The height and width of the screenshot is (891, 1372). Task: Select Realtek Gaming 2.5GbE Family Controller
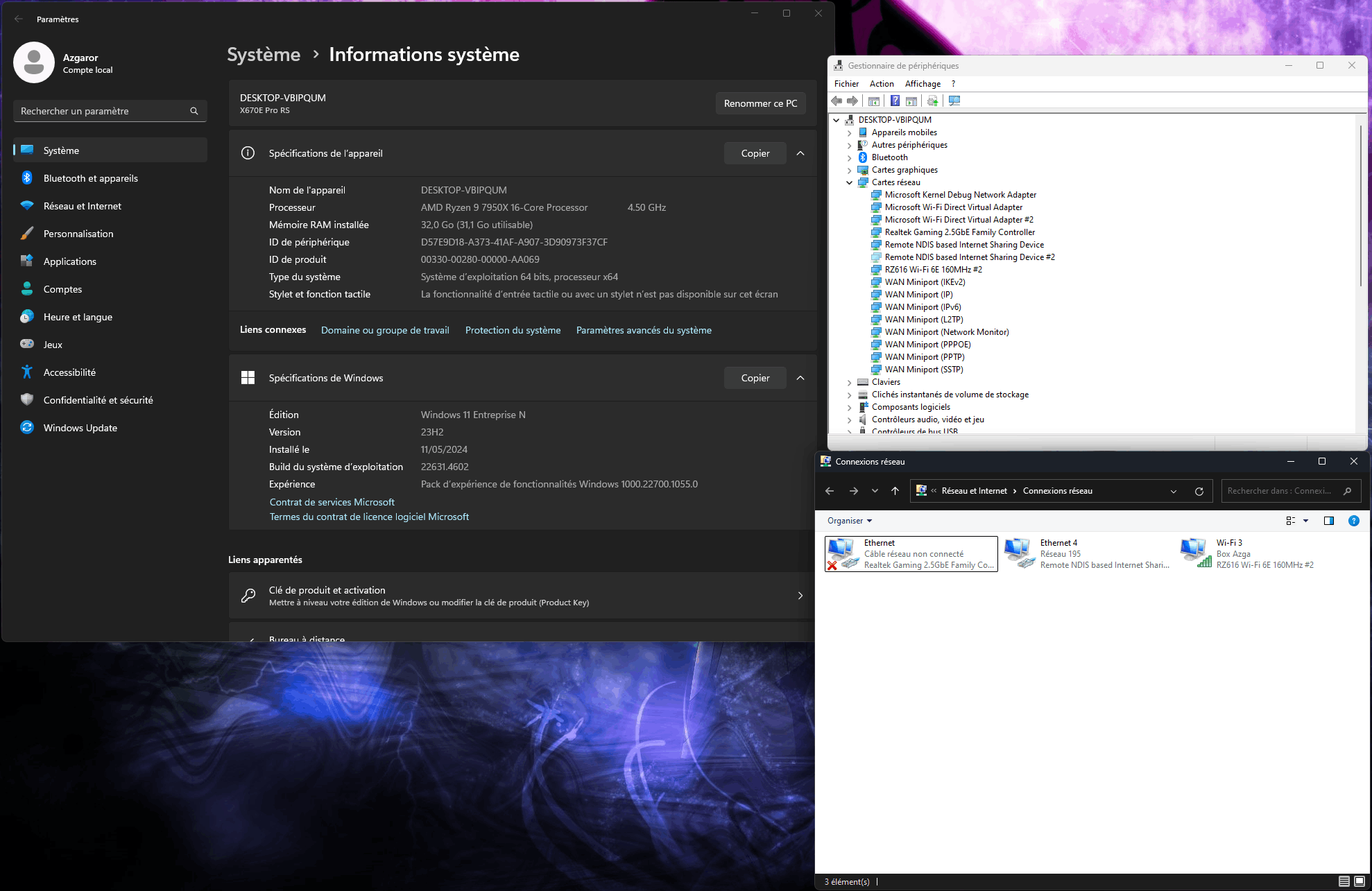click(x=960, y=232)
